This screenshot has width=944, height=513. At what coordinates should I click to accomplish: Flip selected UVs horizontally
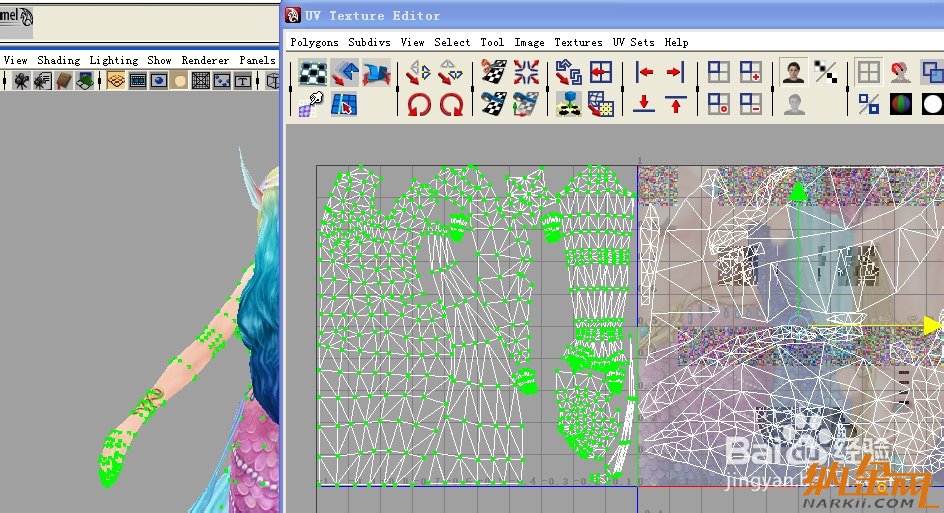coord(419,73)
